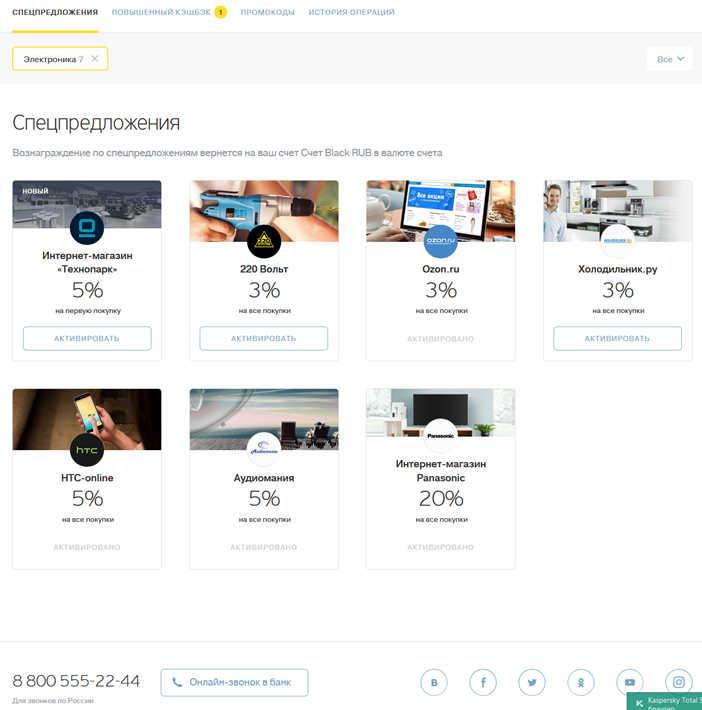This screenshot has height=710, width=702.
Task: Activate the 220 Вольт offer
Action: click(264, 338)
